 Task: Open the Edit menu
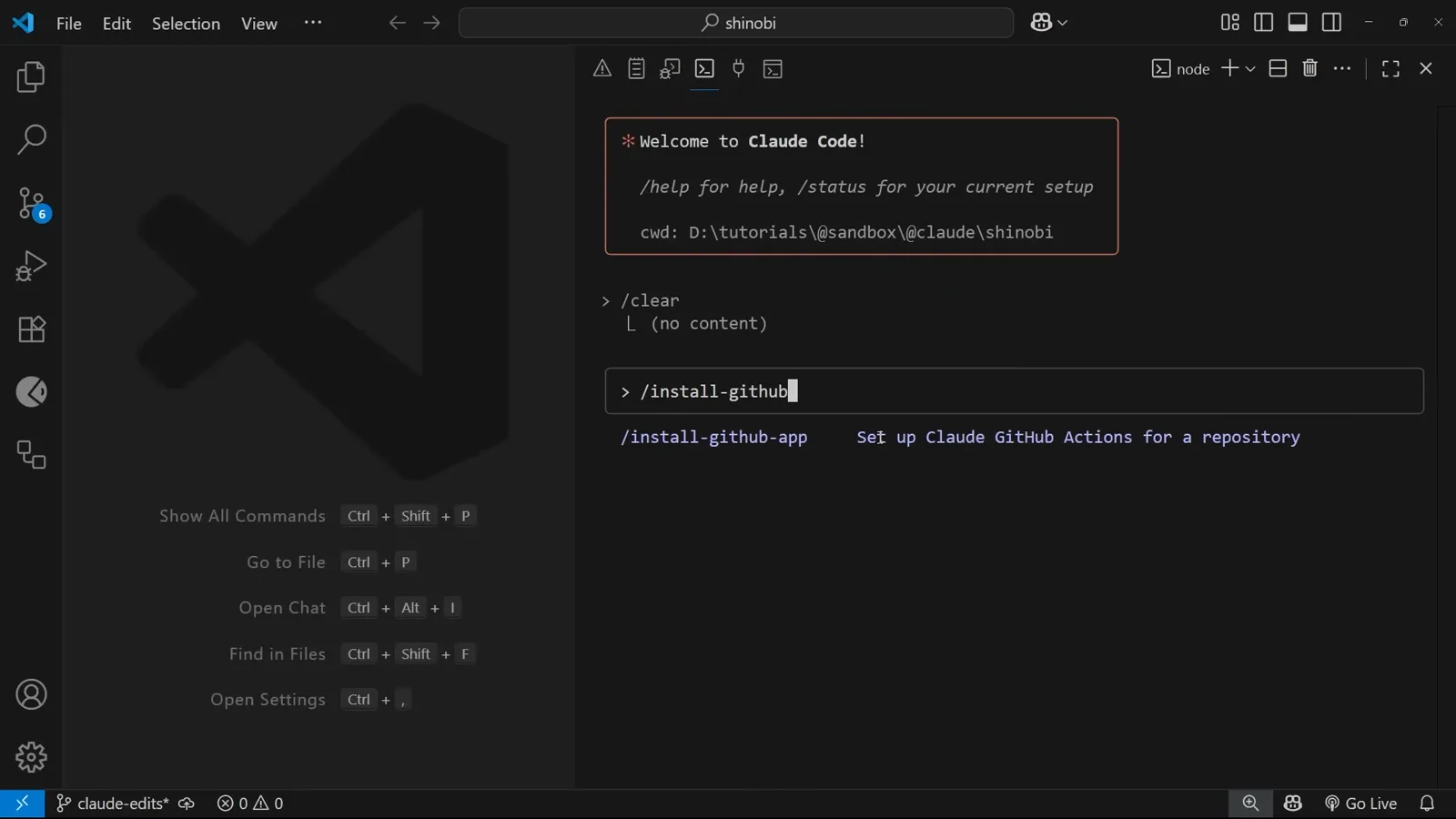pyautogui.click(x=116, y=23)
